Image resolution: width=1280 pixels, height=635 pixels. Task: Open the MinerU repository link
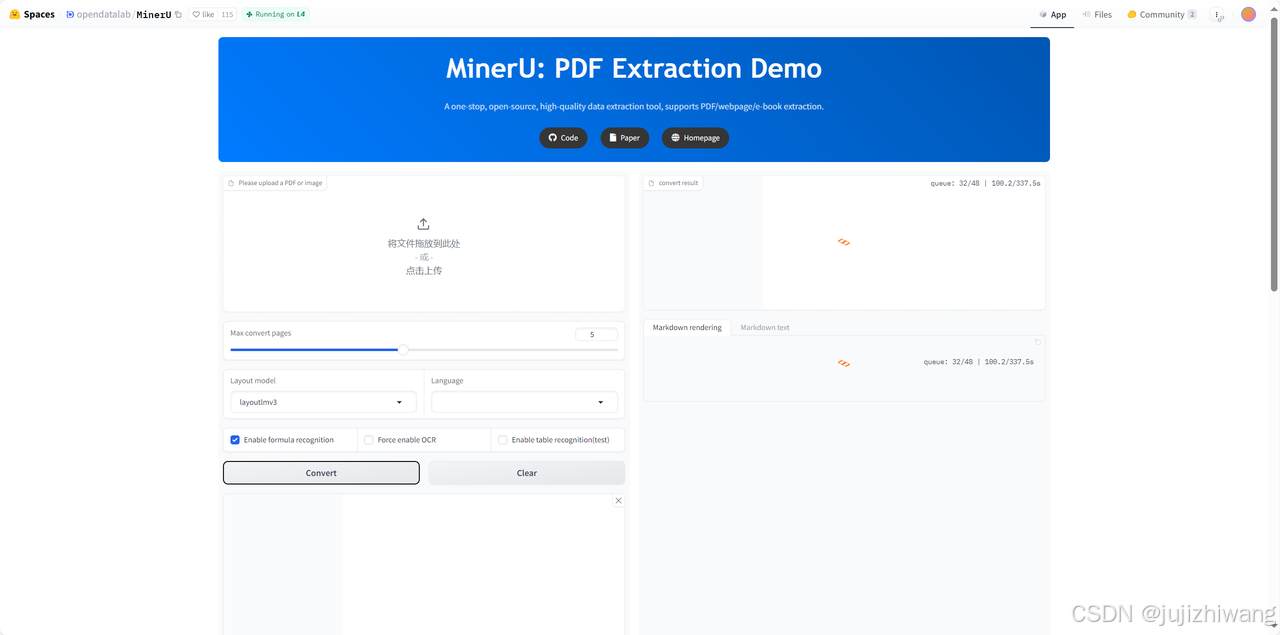coord(154,15)
